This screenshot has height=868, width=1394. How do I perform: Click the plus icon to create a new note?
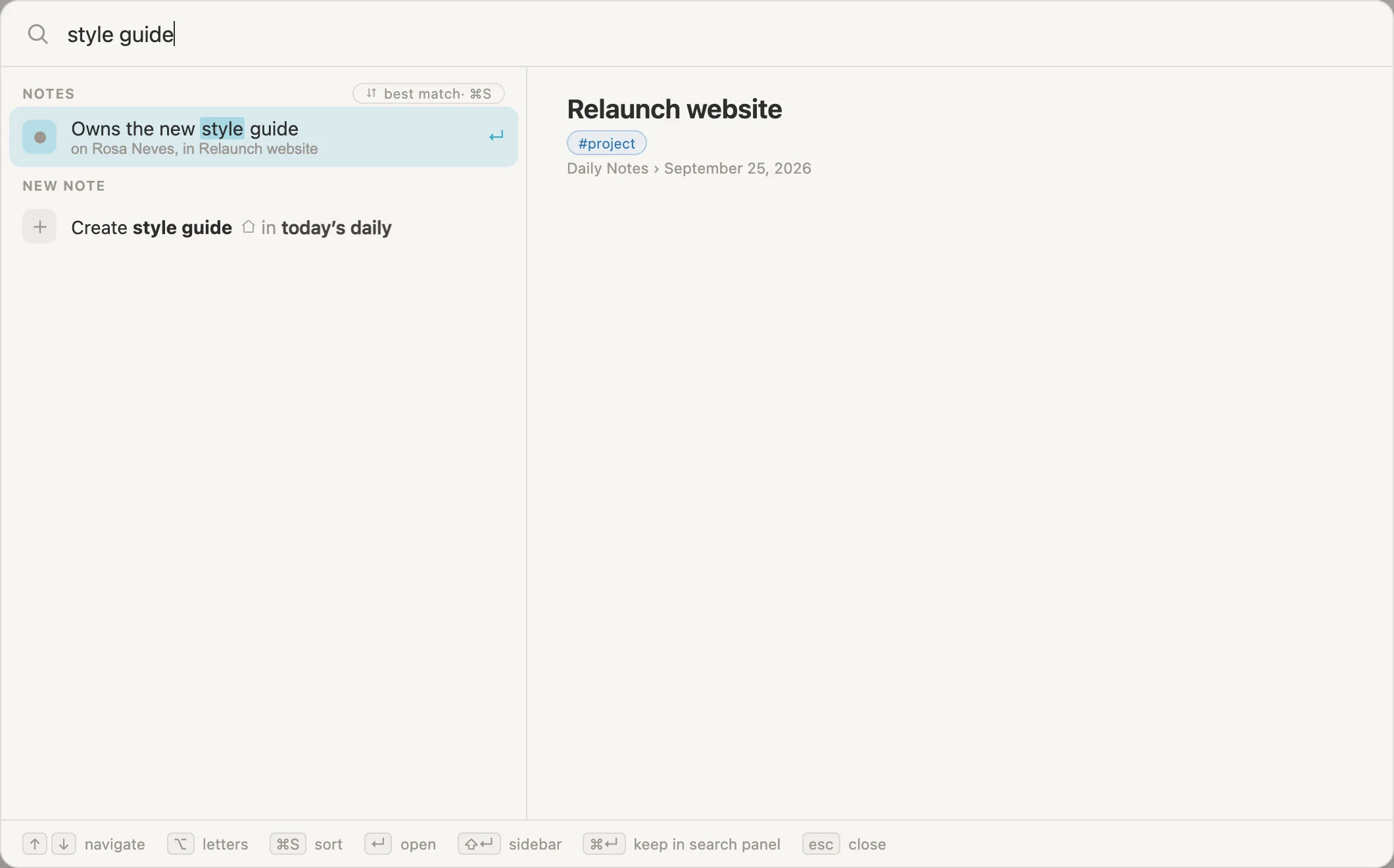pos(39,227)
